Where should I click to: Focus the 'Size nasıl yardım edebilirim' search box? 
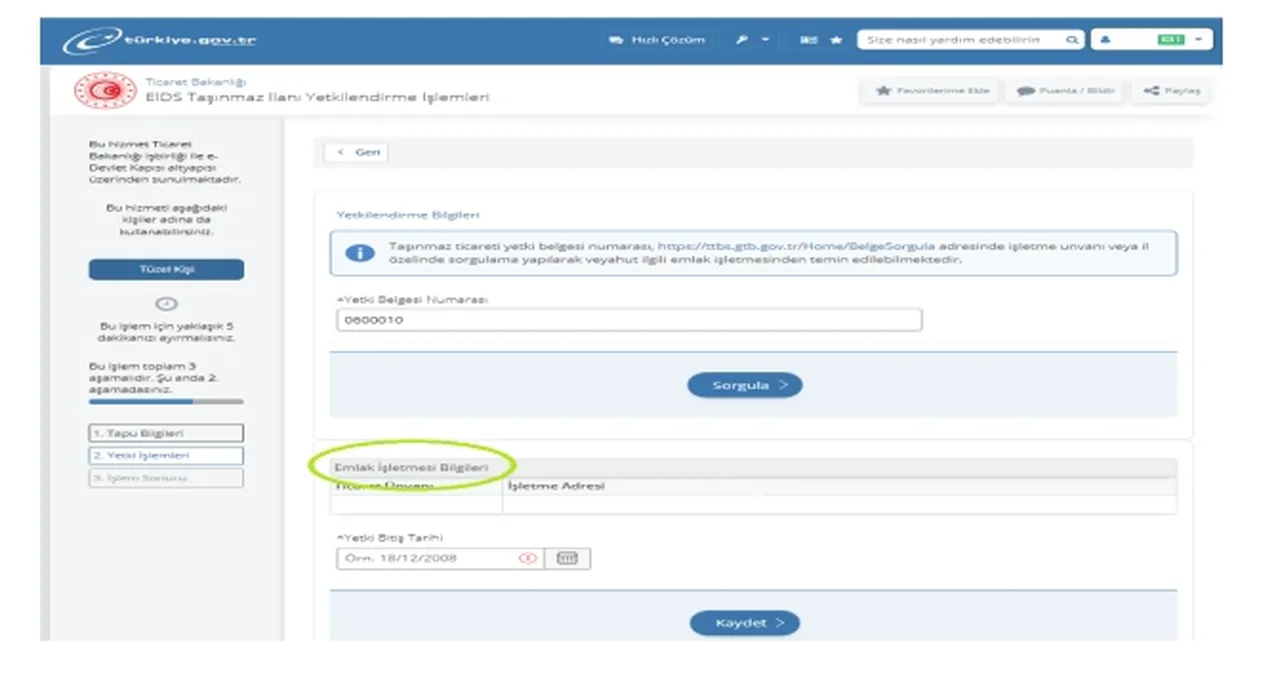coord(960,40)
